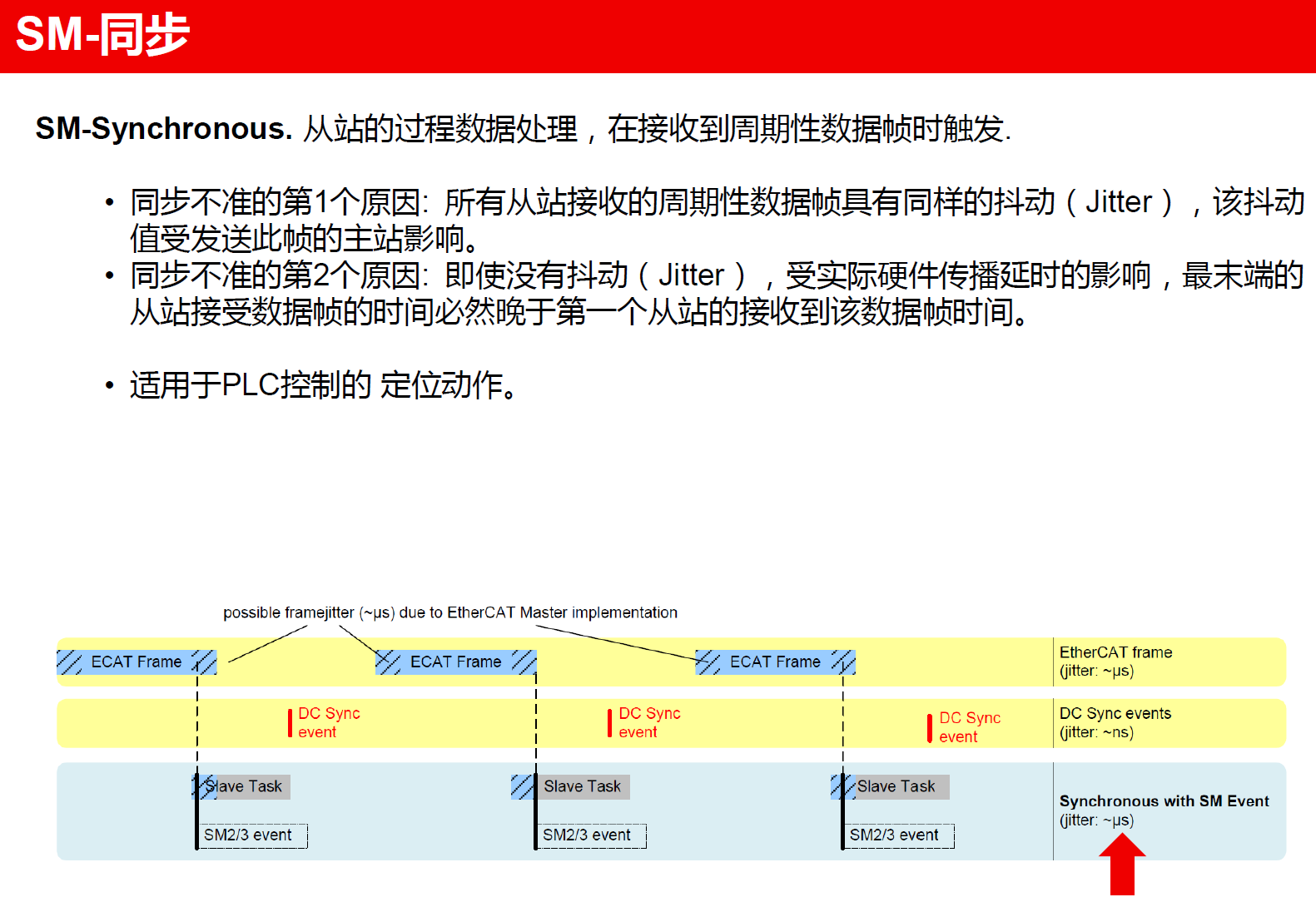Click the "Synchronous with SM Event" legend label

1164,801
